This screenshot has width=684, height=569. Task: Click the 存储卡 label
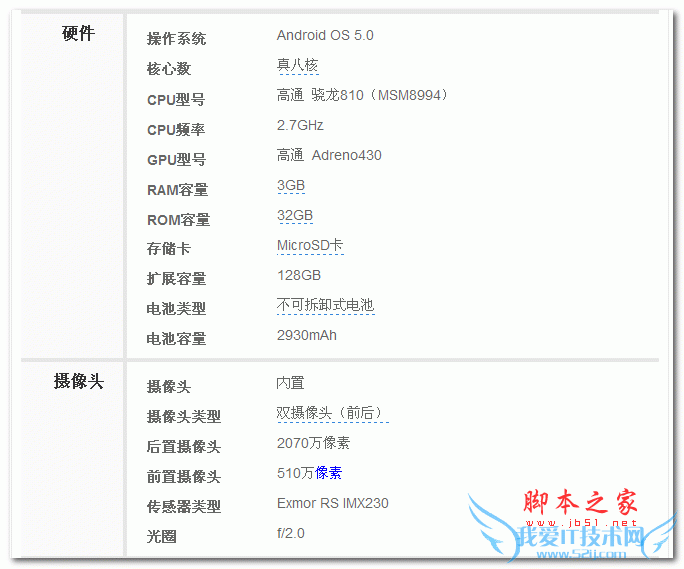tap(169, 249)
